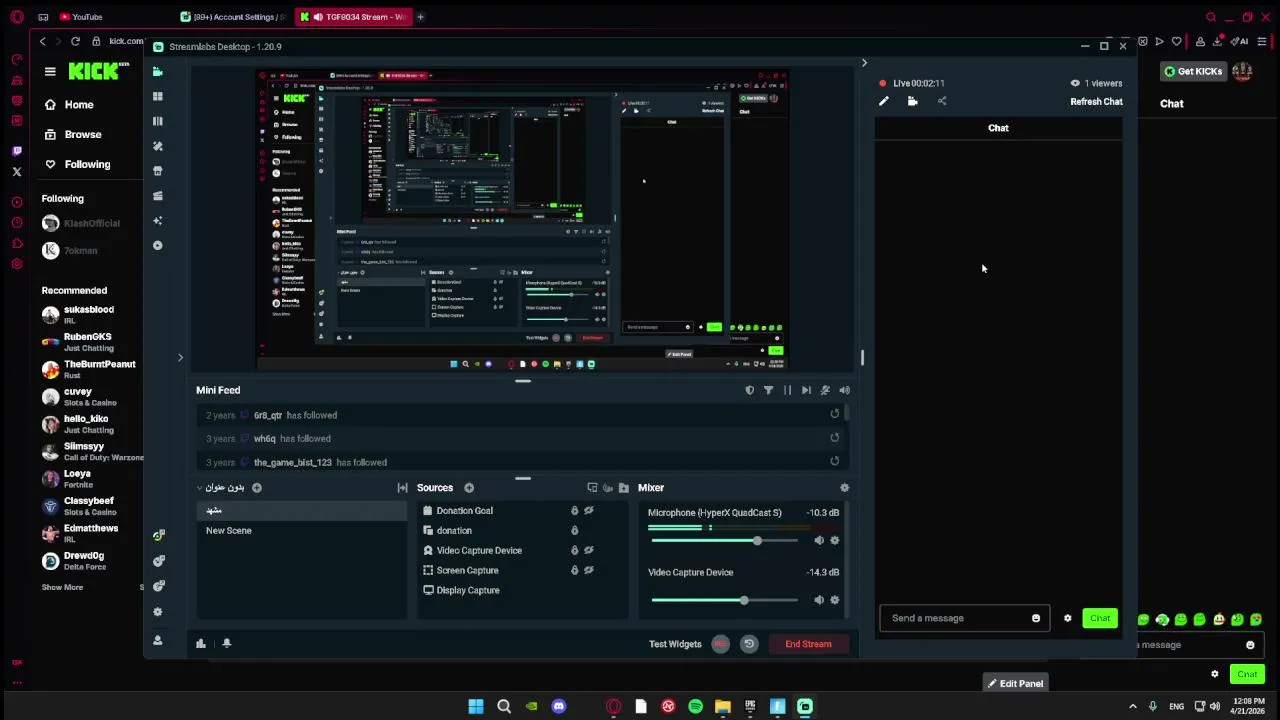Select the Display Capture source
The height and width of the screenshot is (720, 1280).
pyautogui.click(x=467, y=590)
